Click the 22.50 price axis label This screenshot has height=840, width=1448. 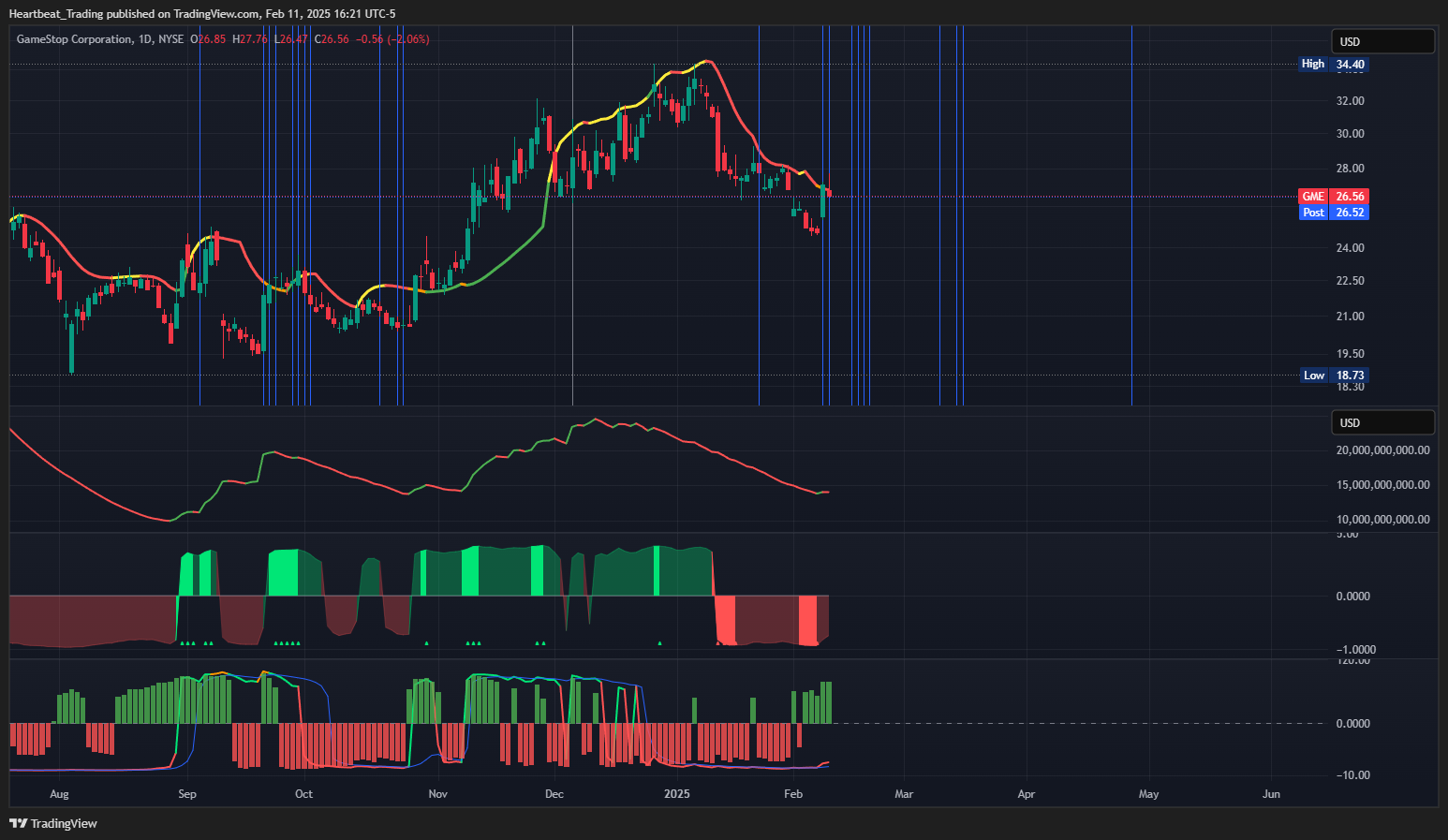click(x=1350, y=280)
